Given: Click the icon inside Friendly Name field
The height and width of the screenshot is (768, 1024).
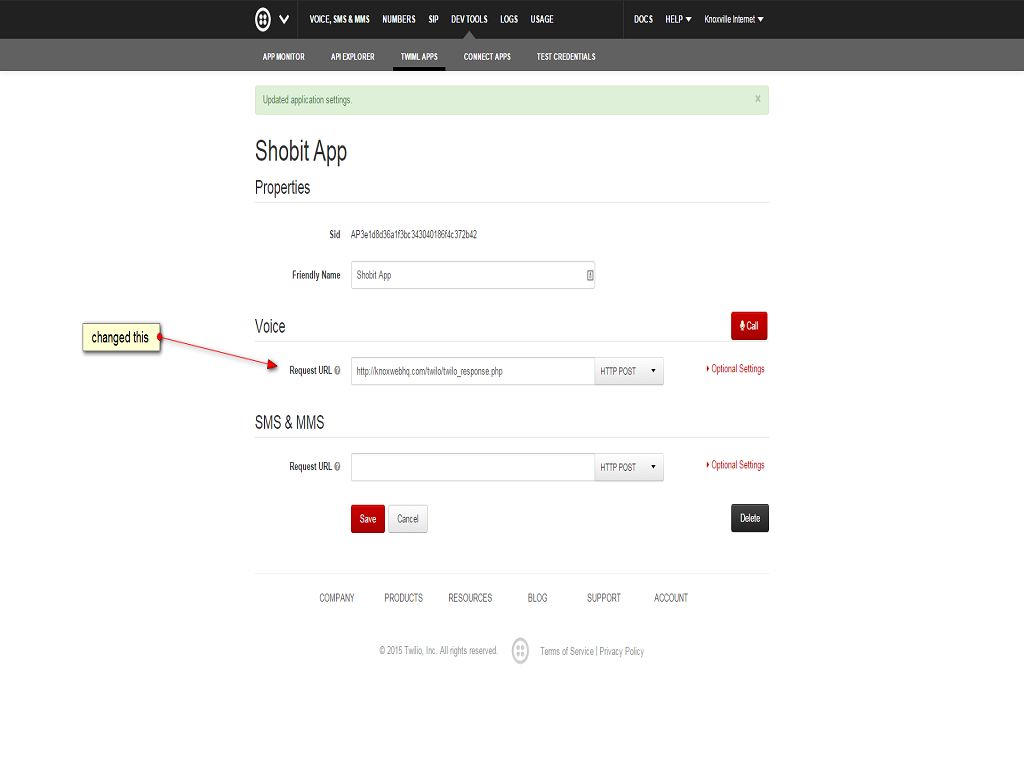Looking at the screenshot, I should [x=590, y=275].
